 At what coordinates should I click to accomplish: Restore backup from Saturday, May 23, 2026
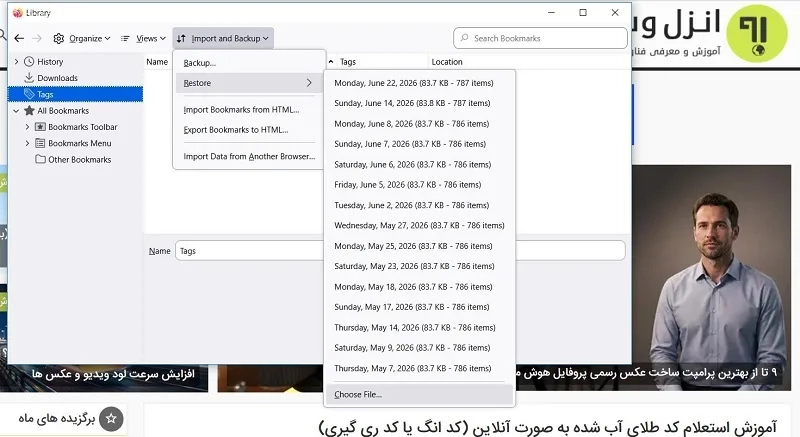[x=419, y=266]
